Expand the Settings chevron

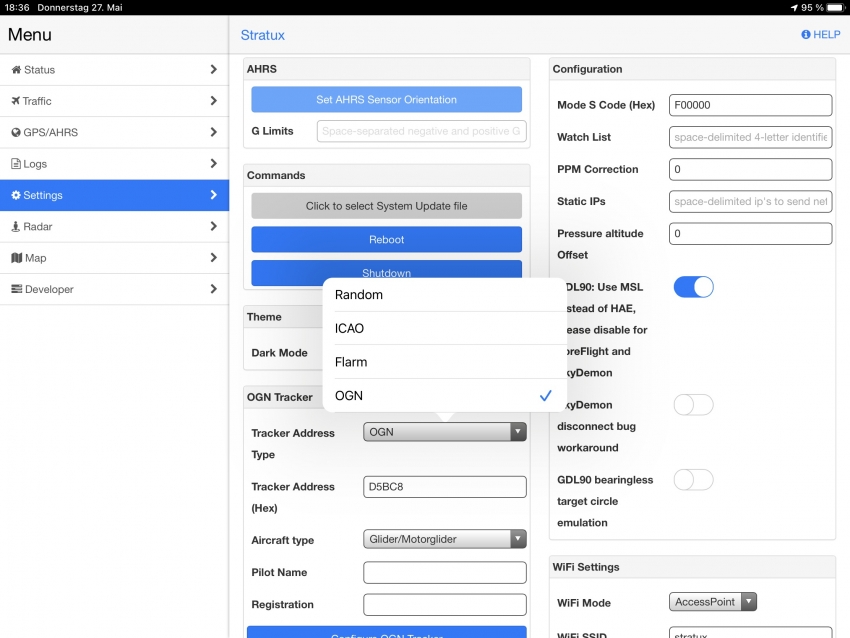point(214,195)
